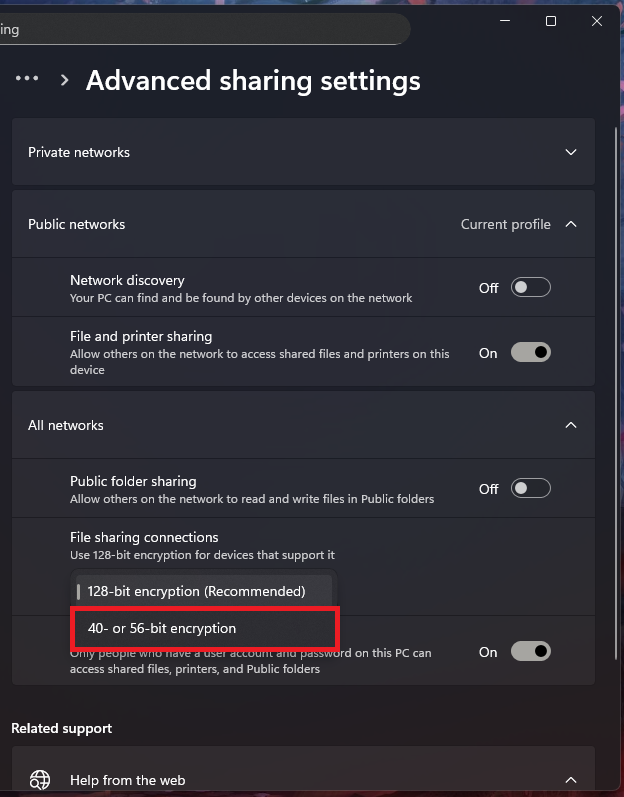
Task: Maximize the Settings window
Action: pos(550,21)
